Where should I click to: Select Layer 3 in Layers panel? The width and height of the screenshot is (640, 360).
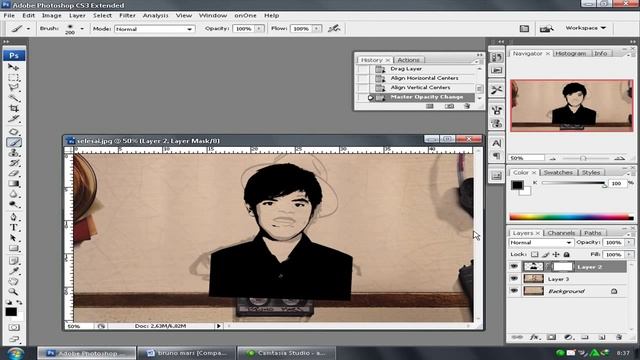pos(568,279)
